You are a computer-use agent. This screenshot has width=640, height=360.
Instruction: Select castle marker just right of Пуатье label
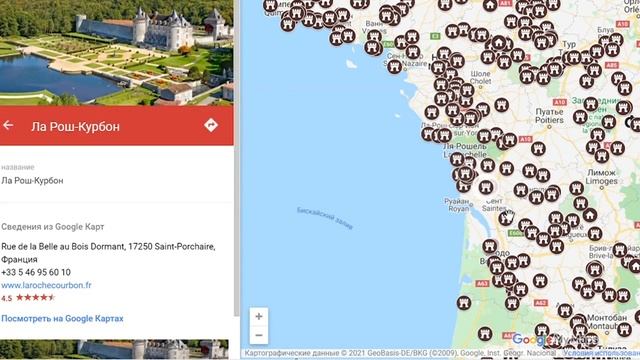[x=580, y=117]
